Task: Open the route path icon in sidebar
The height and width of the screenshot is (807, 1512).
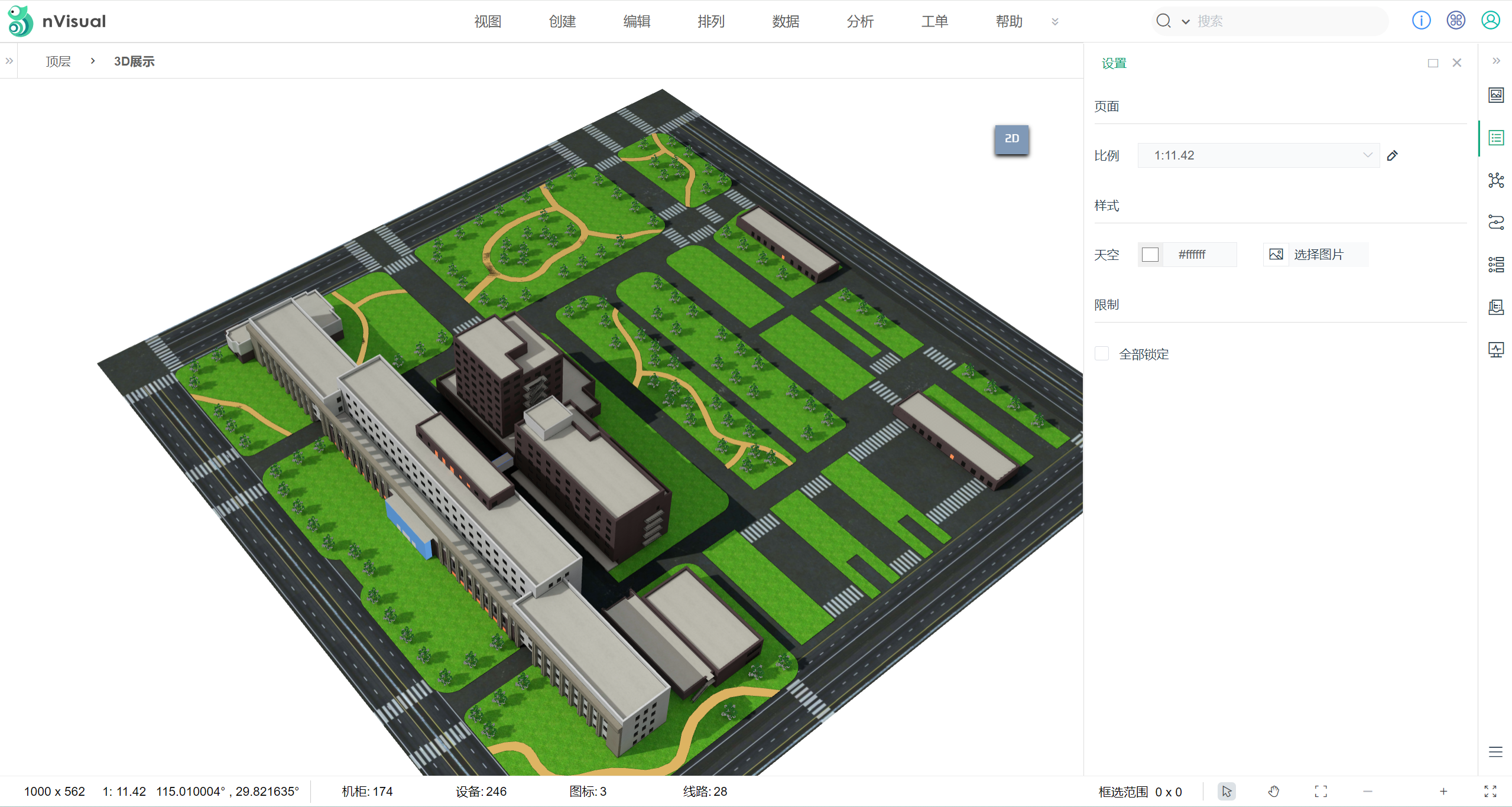Action: tap(1495, 223)
